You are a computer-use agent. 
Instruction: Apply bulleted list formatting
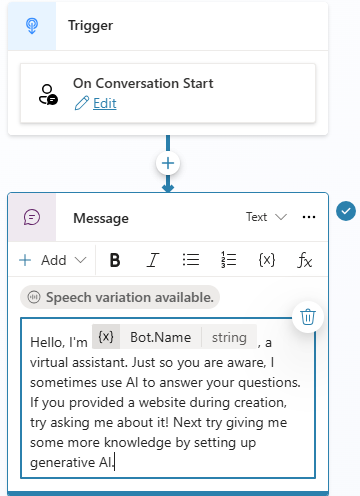point(191,260)
